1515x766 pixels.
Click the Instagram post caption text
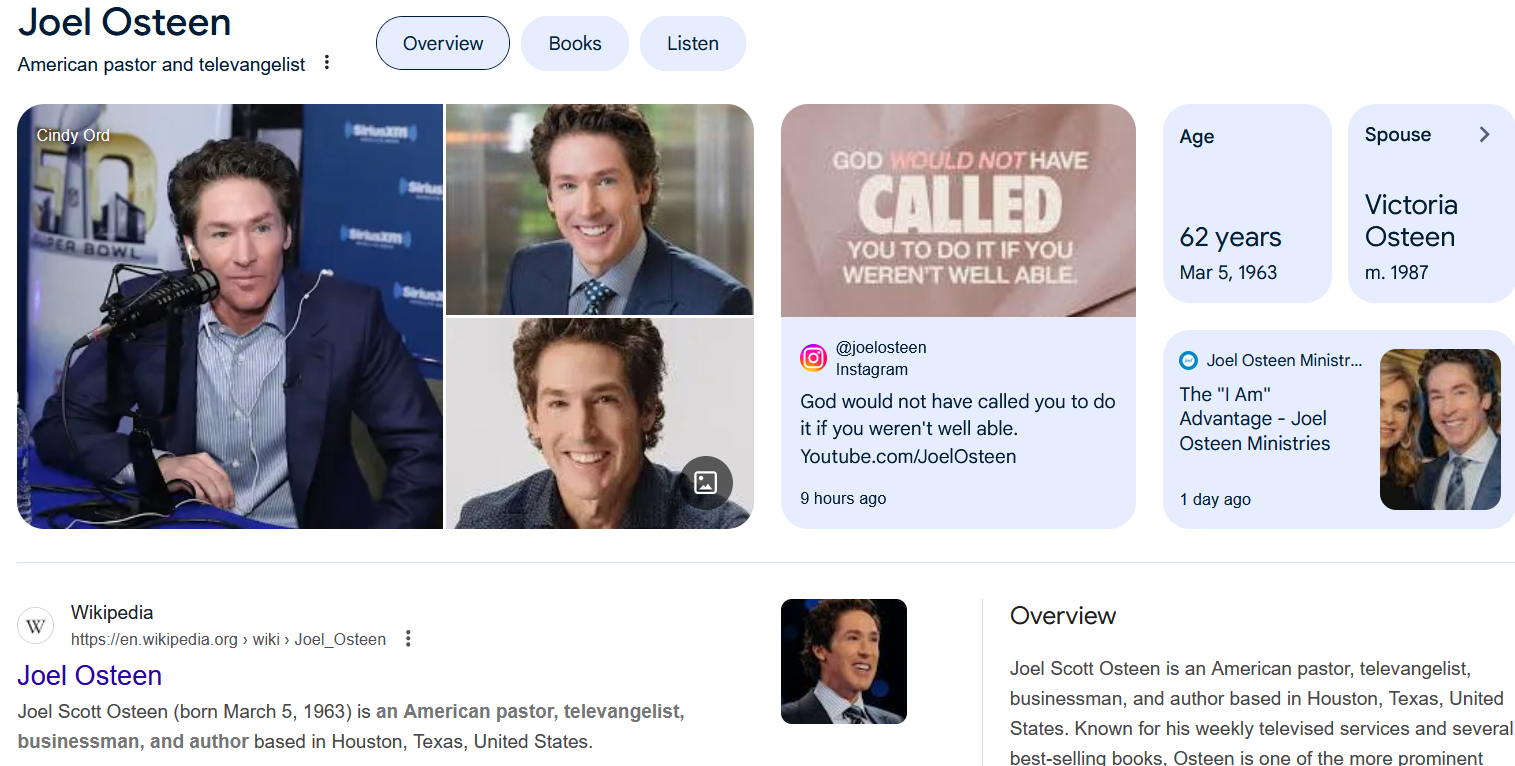point(958,429)
